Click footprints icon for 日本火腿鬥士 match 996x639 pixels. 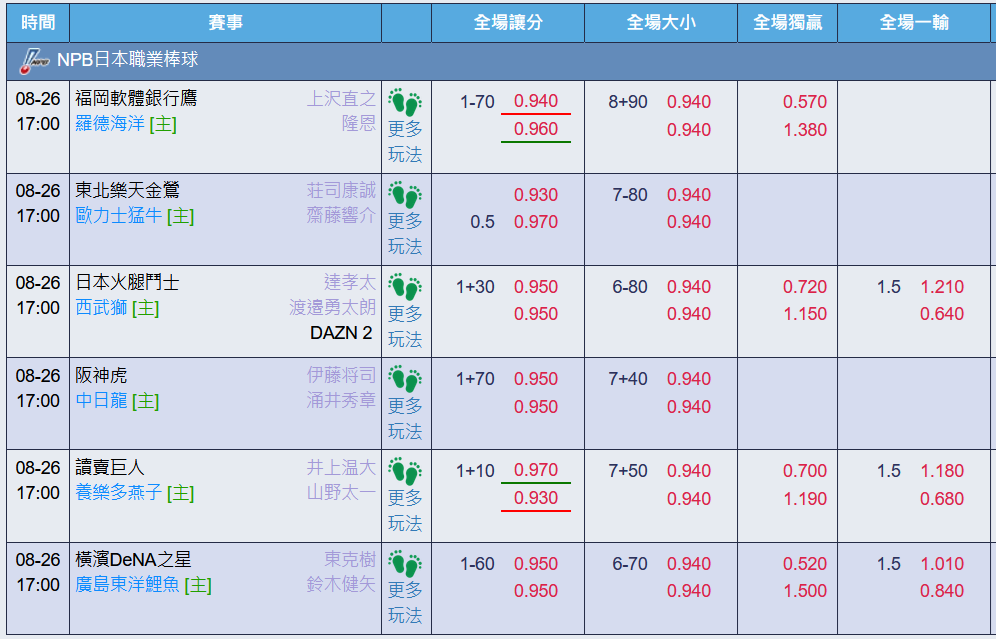click(405, 287)
